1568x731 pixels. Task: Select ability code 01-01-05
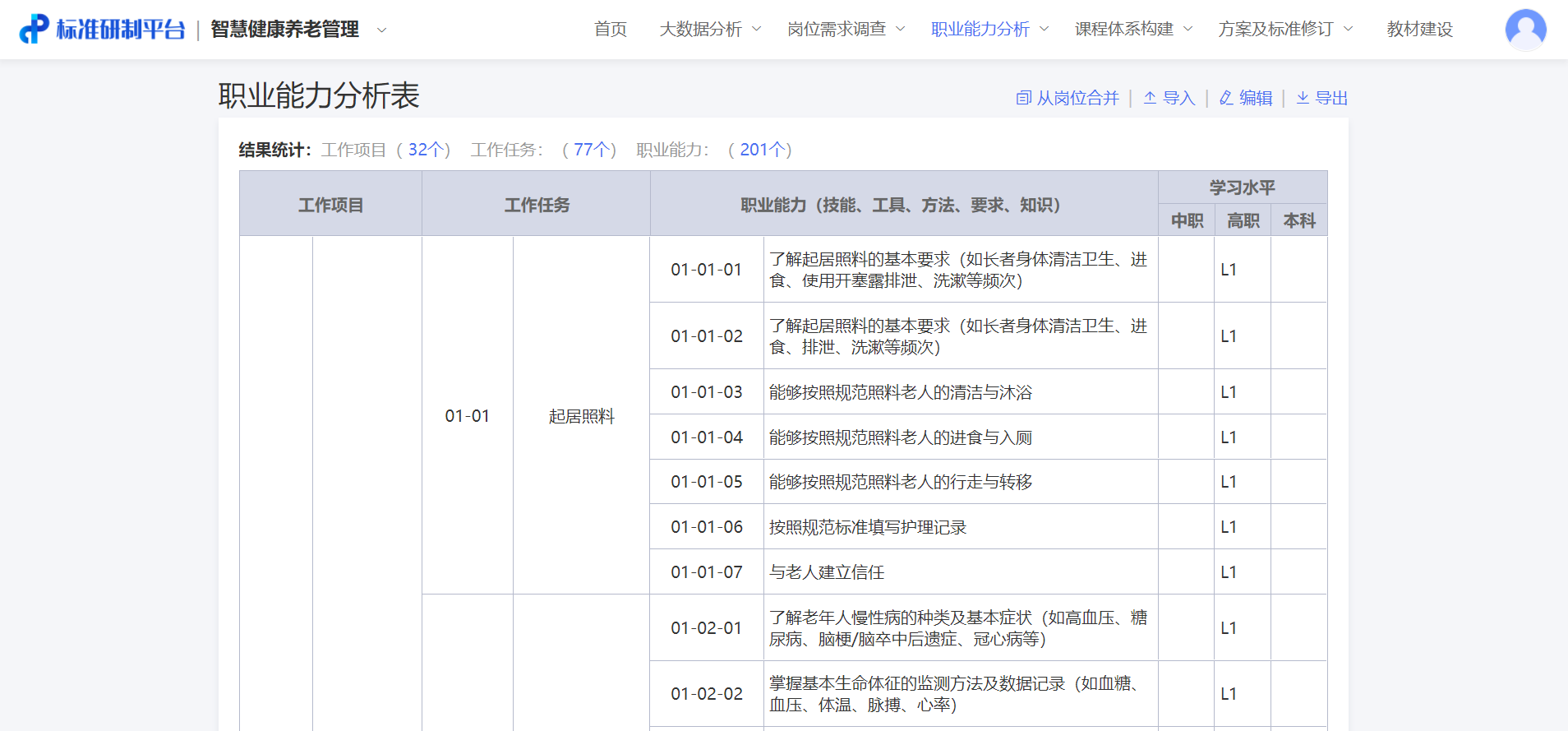(707, 482)
